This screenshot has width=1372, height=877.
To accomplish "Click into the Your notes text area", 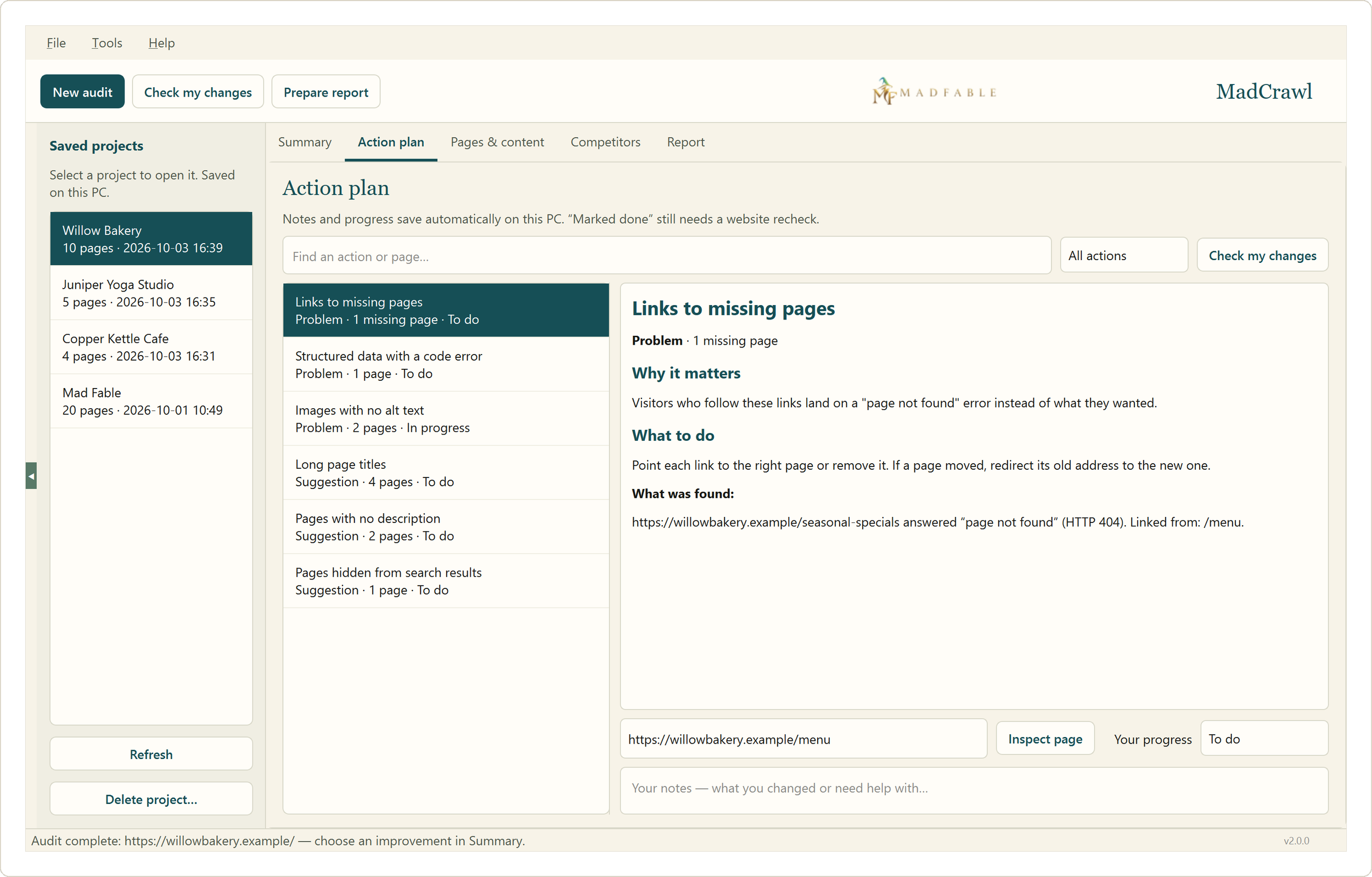I will 974,791.
